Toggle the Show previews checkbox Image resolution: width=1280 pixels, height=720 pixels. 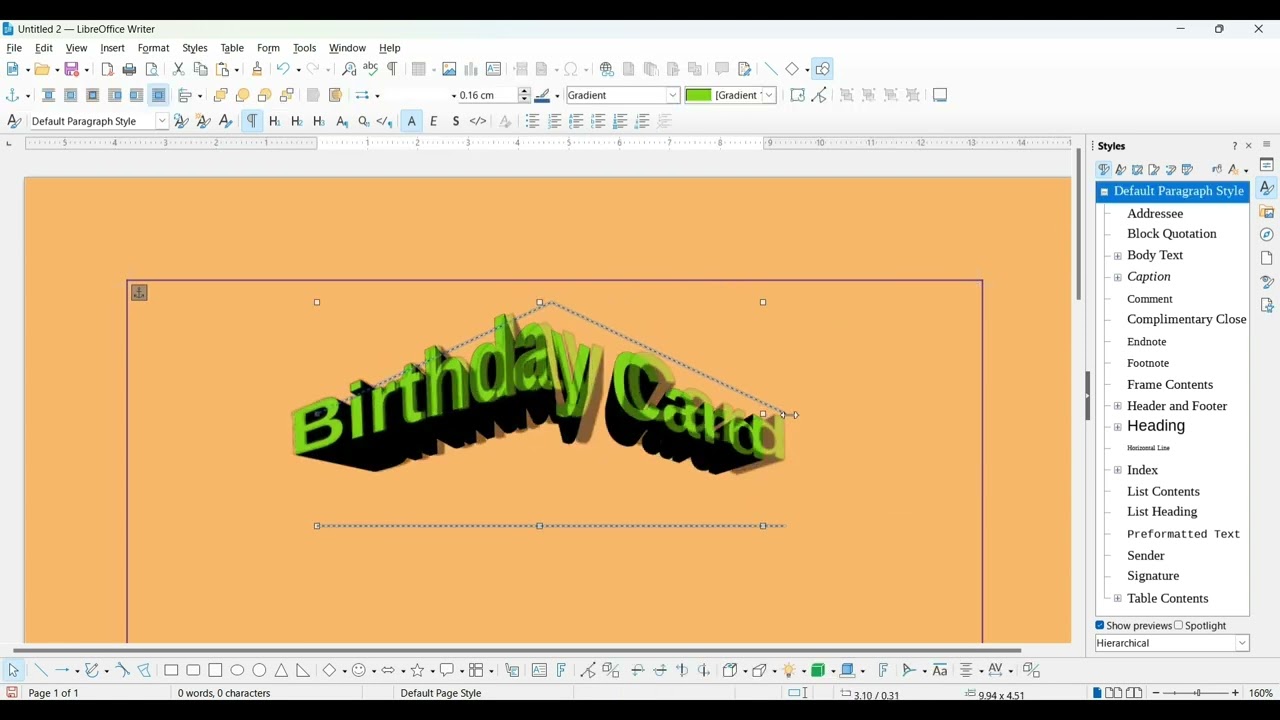[1100, 626]
